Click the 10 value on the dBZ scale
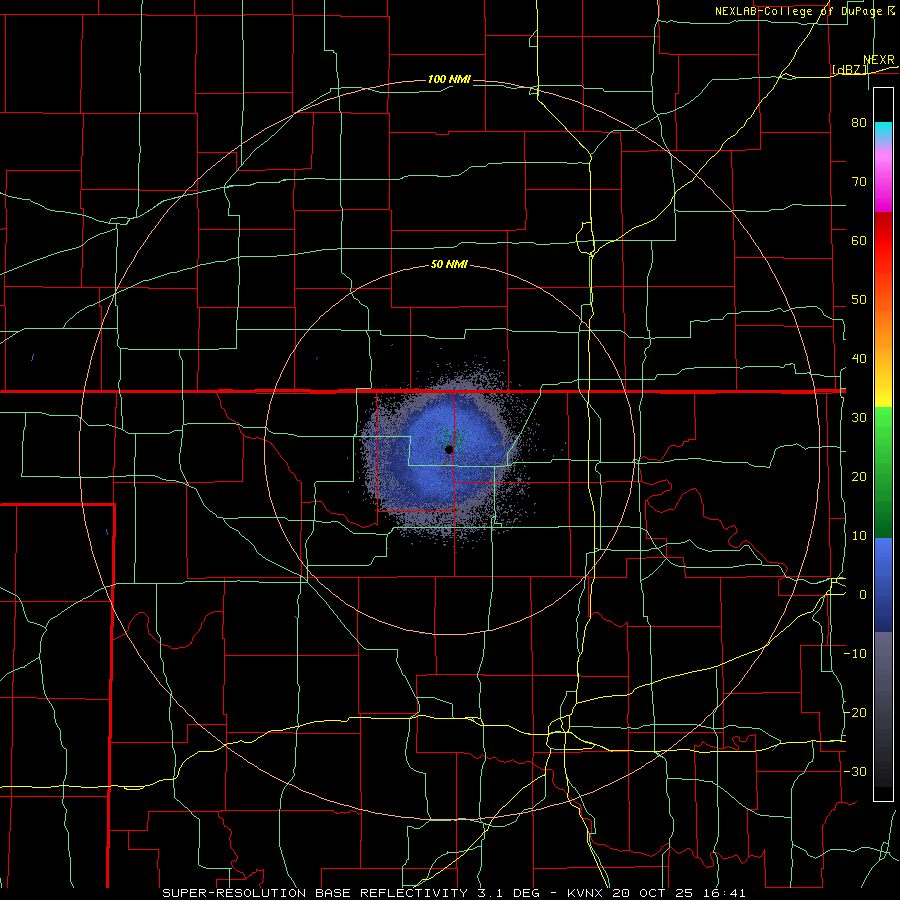900x900 pixels. coord(859,536)
